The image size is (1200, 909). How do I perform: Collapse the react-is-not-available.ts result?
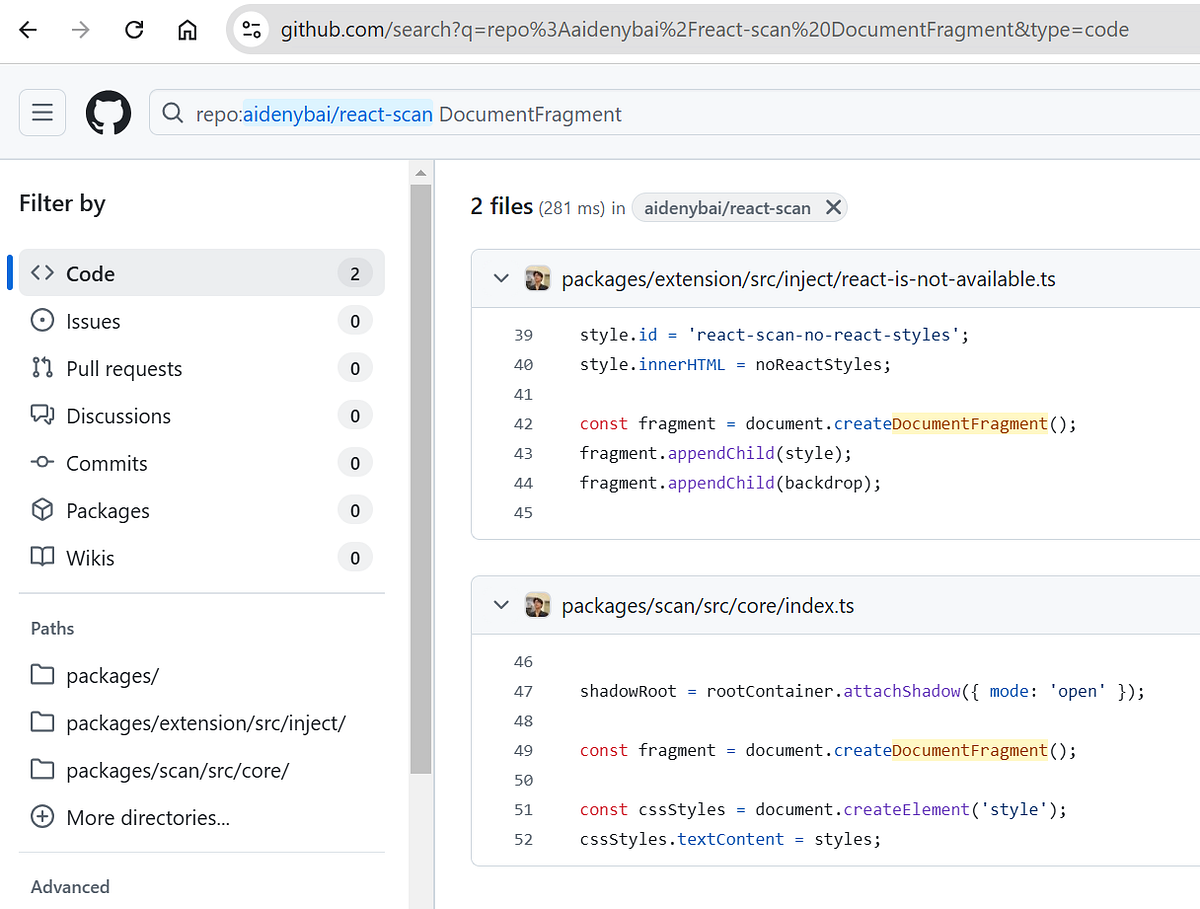click(502, 279)
